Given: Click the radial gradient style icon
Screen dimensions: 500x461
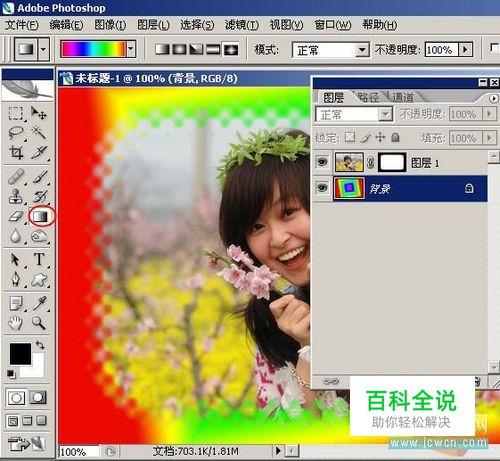Looking at the screenshot, I should (x=180, y=50).
